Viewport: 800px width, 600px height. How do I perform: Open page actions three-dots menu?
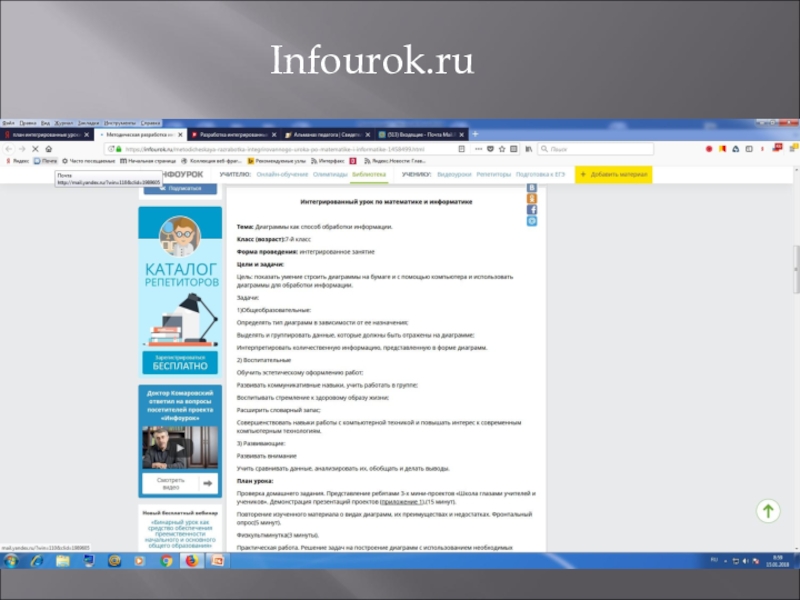click(x=478, y=149)
